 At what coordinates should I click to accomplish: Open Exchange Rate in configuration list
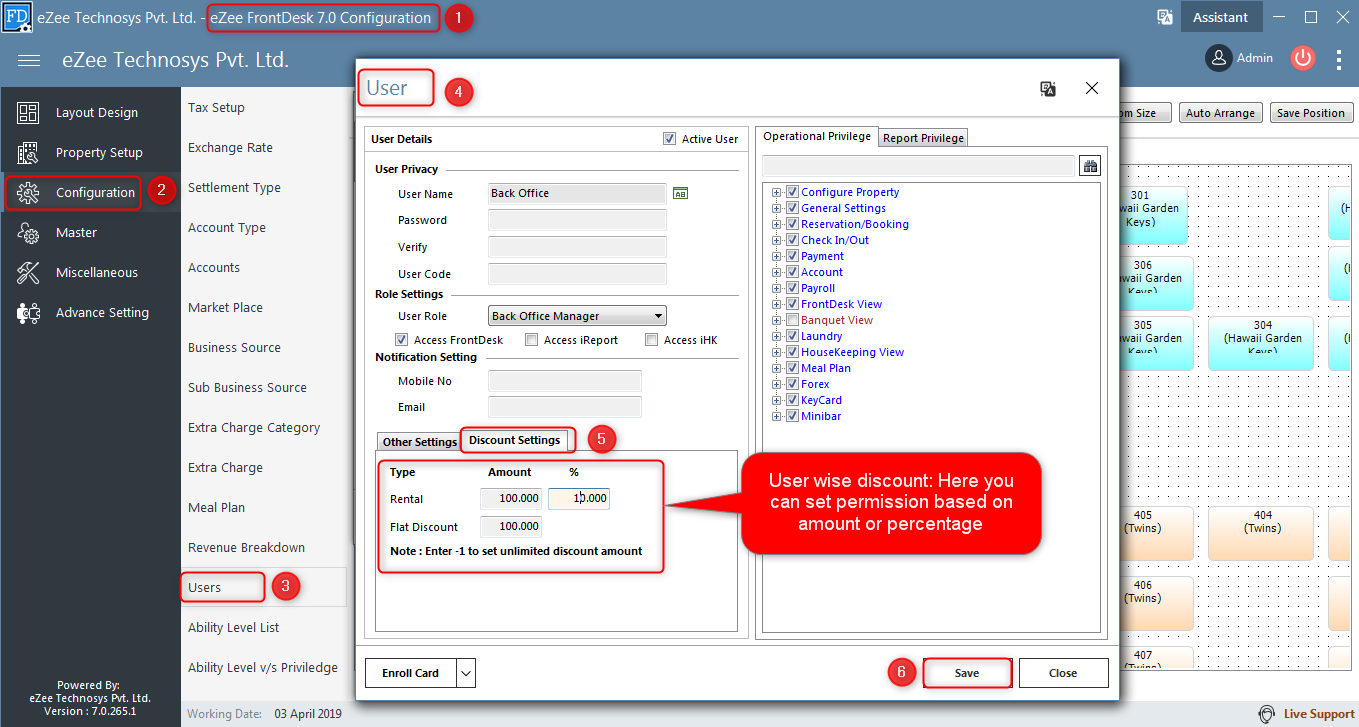230,147
